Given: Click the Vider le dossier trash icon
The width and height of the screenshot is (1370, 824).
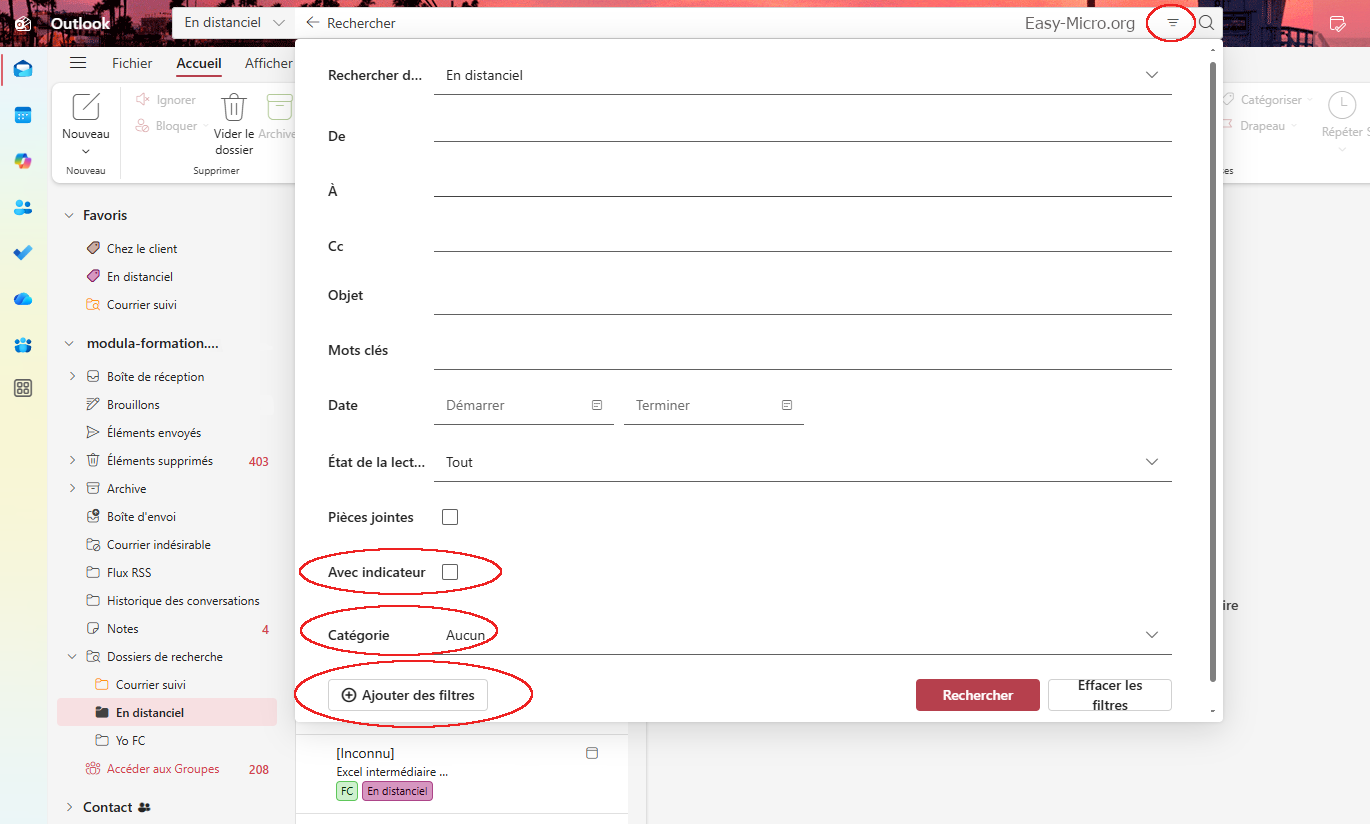Looking at the screenshot, I should point(234,107).
